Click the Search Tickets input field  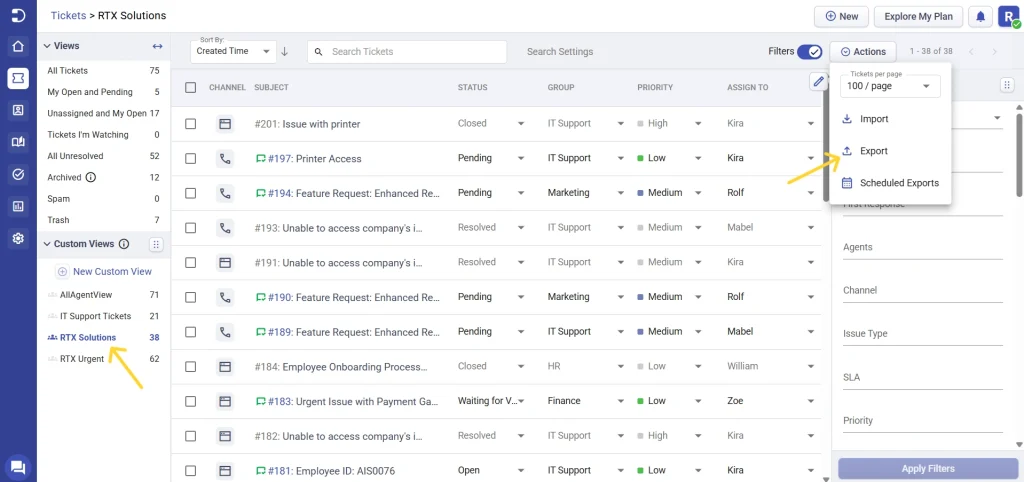click(407, 52)
